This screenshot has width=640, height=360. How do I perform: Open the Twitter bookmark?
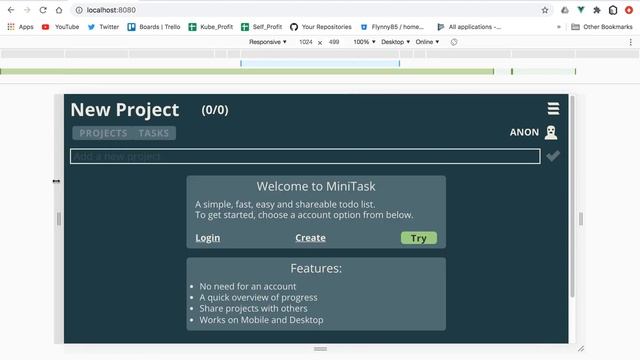point(103,27)
